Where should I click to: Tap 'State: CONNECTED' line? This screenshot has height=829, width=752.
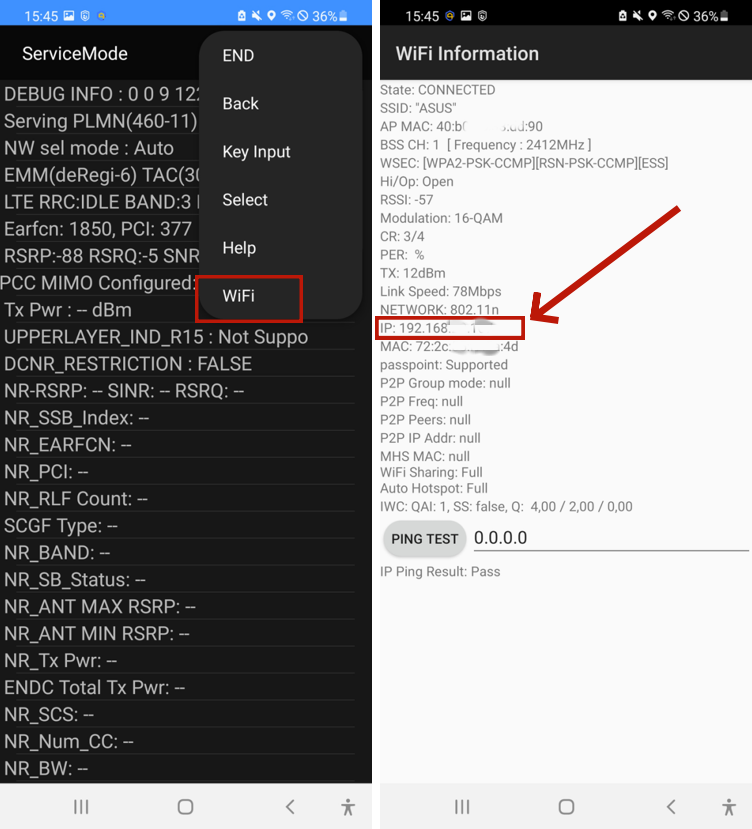[x=437, y=90]
